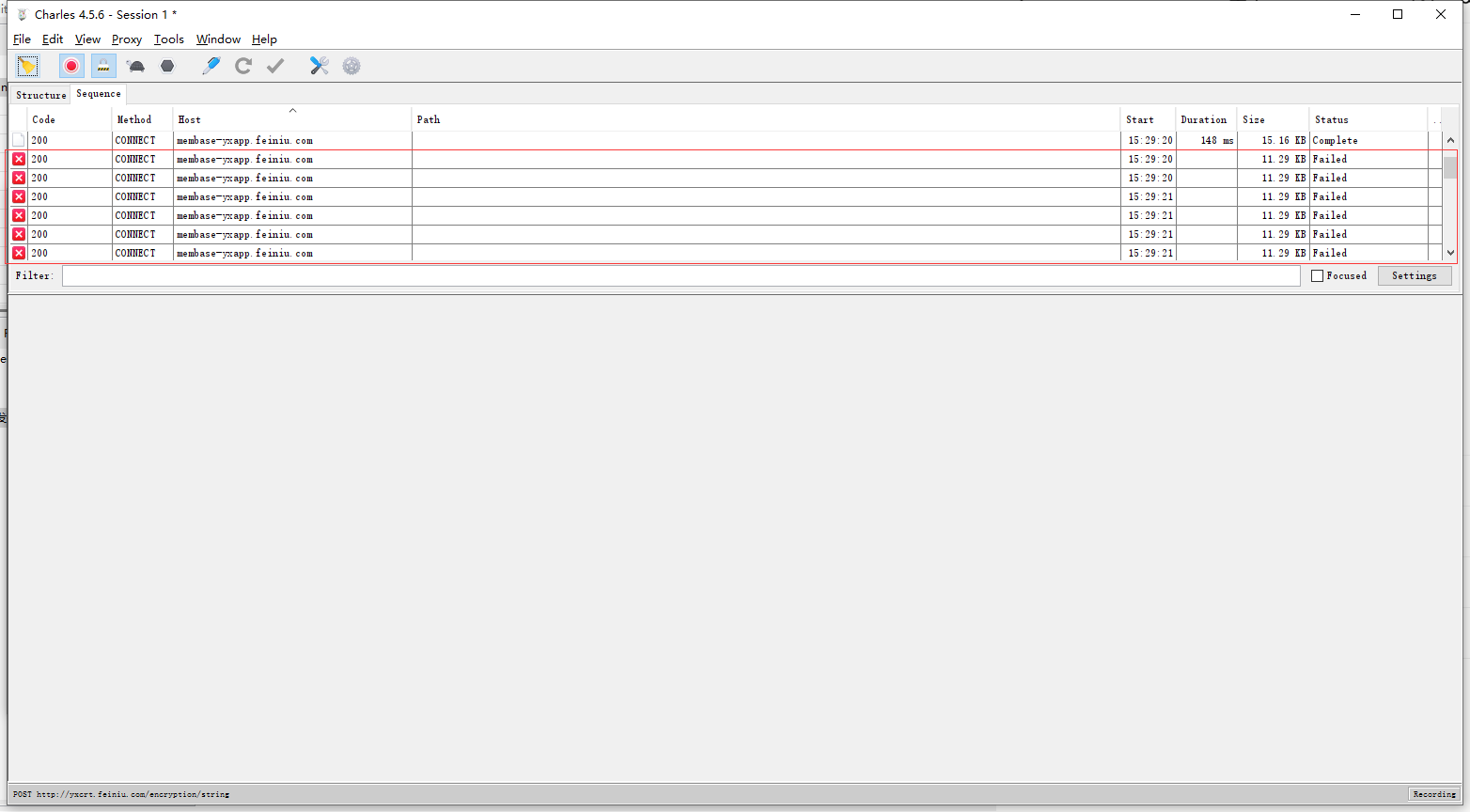Toggle breakpoints with the hexagon icon

point(167,66)
